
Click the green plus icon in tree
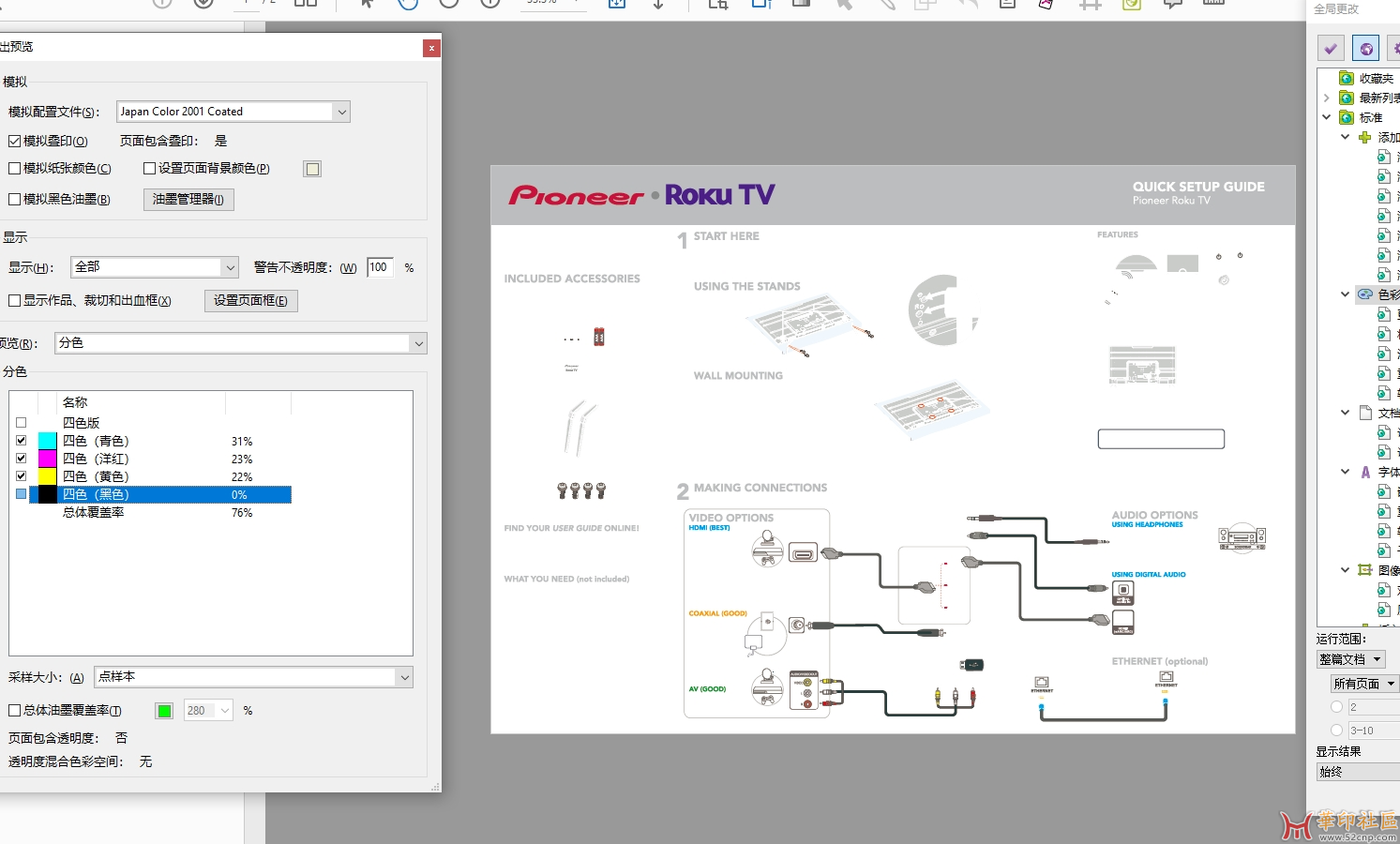pos(1365,137)
